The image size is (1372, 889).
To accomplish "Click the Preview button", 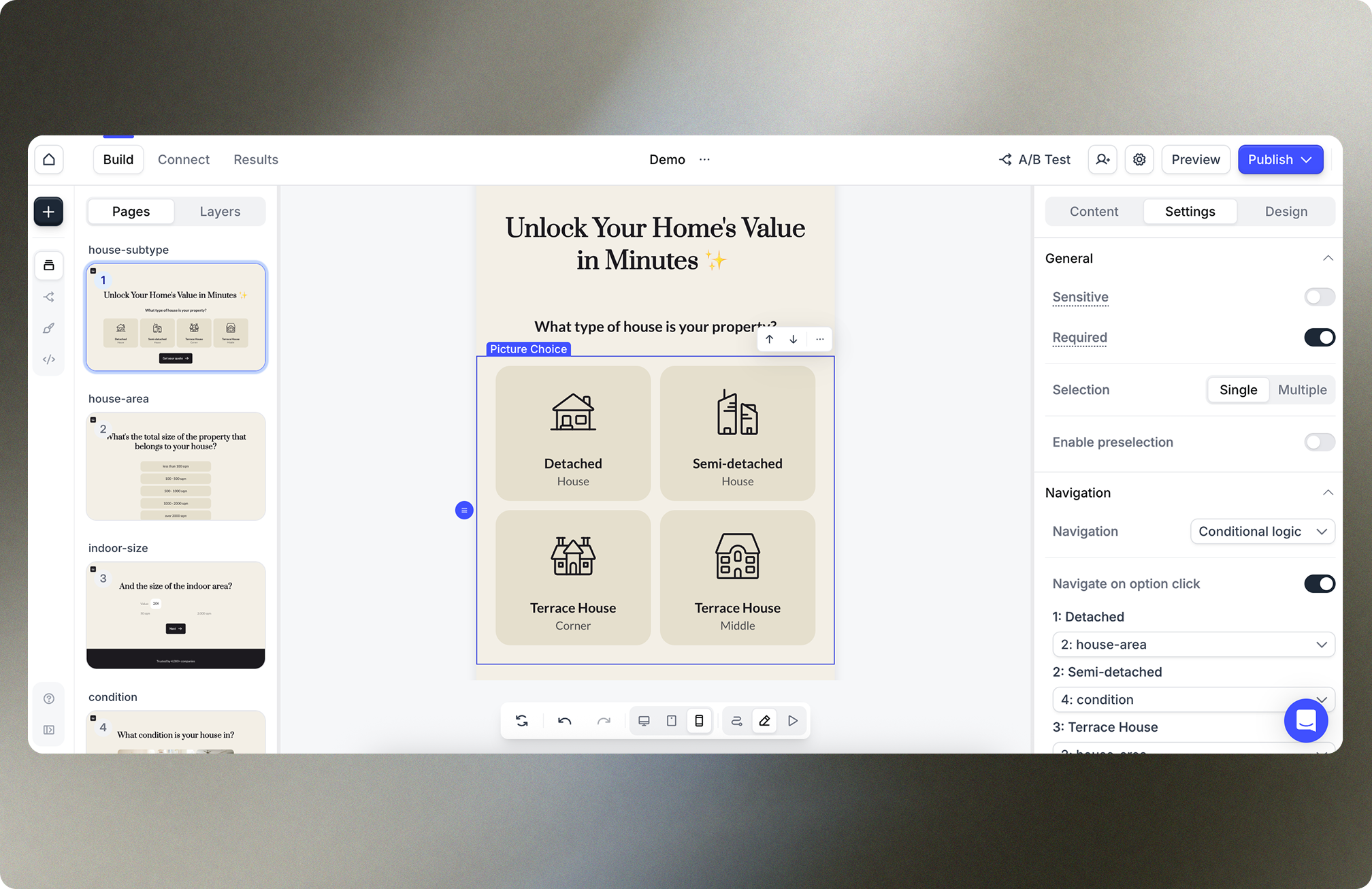I will (1195, 159).
